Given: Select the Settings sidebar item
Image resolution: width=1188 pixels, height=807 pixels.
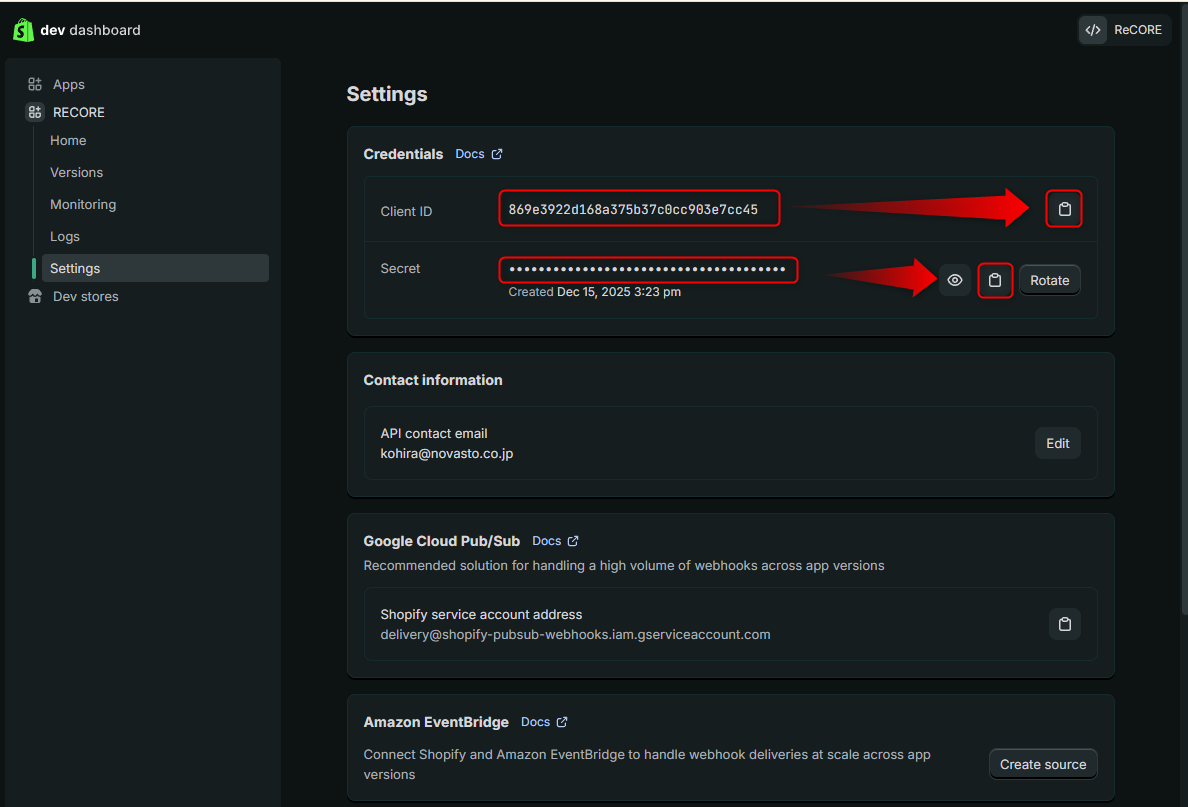Looking at the screenshot, I should pyautogui.click(x=75, y=268).
